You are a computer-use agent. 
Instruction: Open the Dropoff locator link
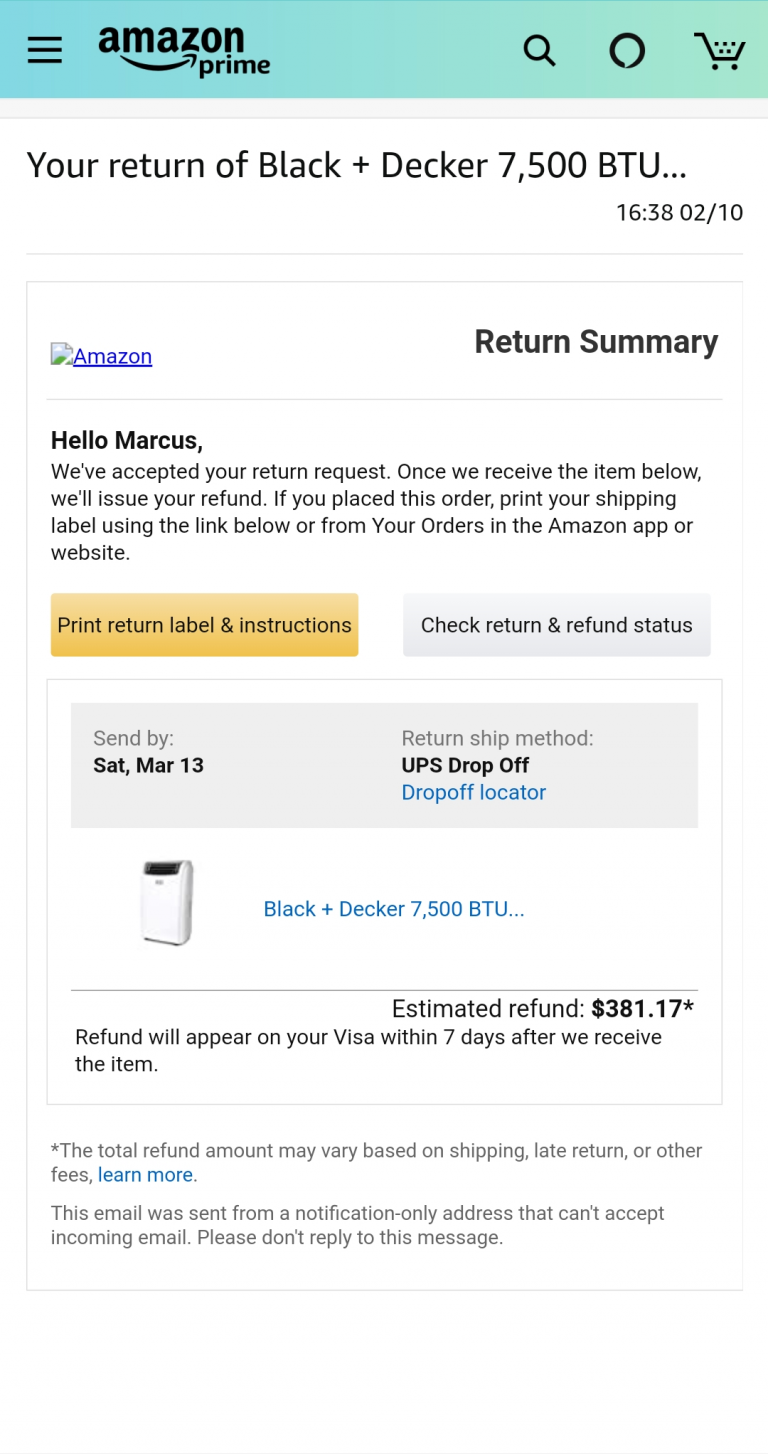pos(473,792)
